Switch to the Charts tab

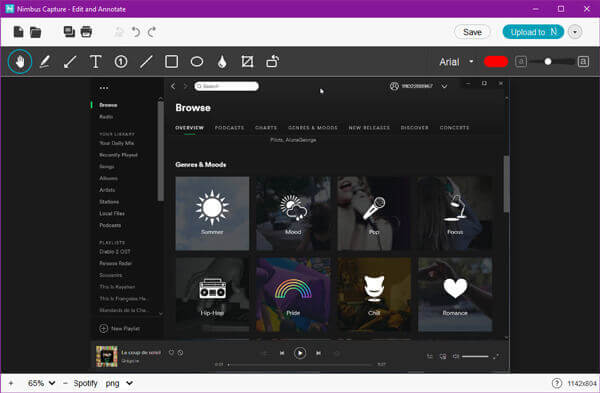[266, 127]
